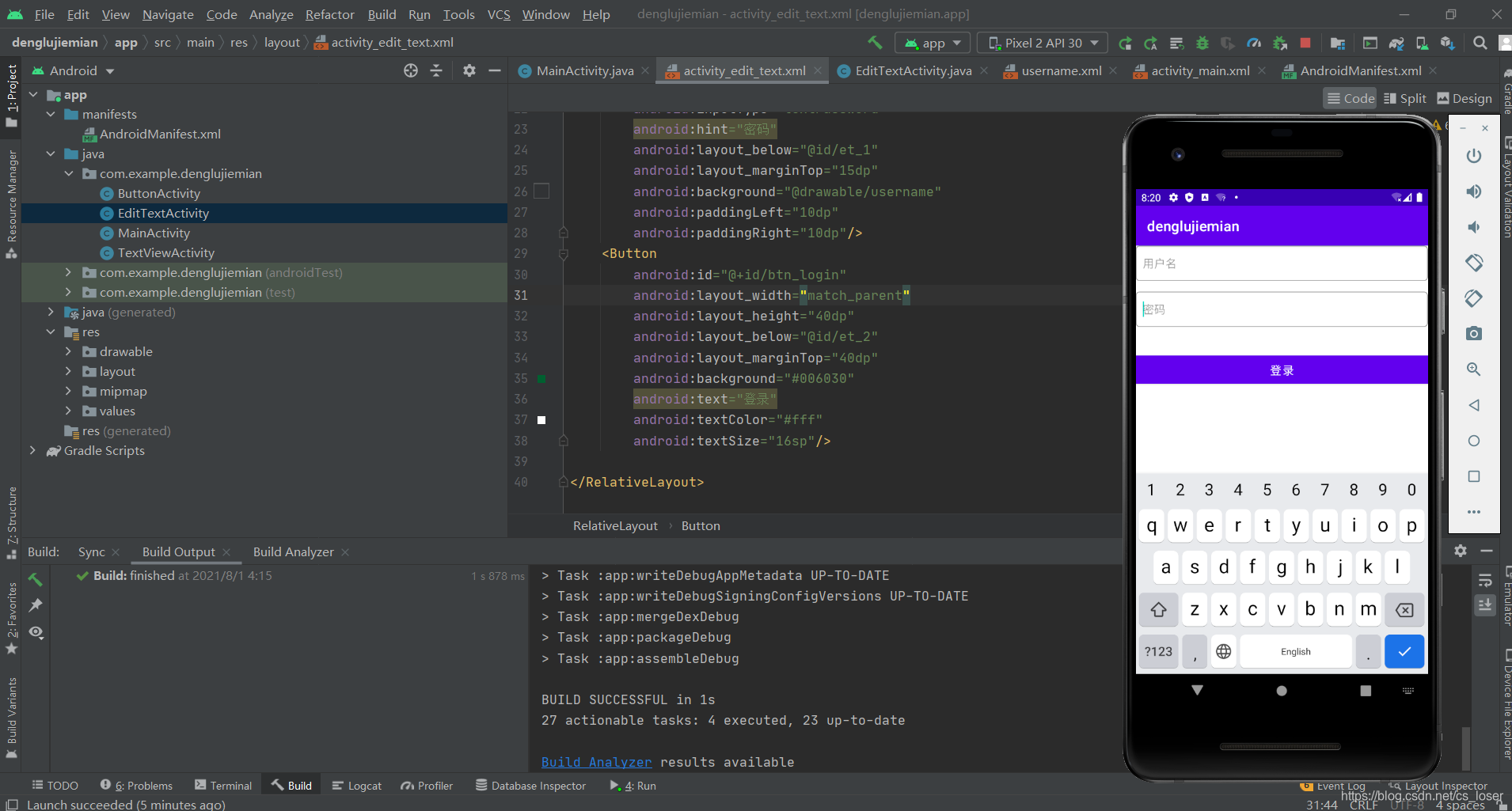Take emulator screenshot with camera icon
Image resolution: width=1512 pixels, height=811 pixels.
1473,334
